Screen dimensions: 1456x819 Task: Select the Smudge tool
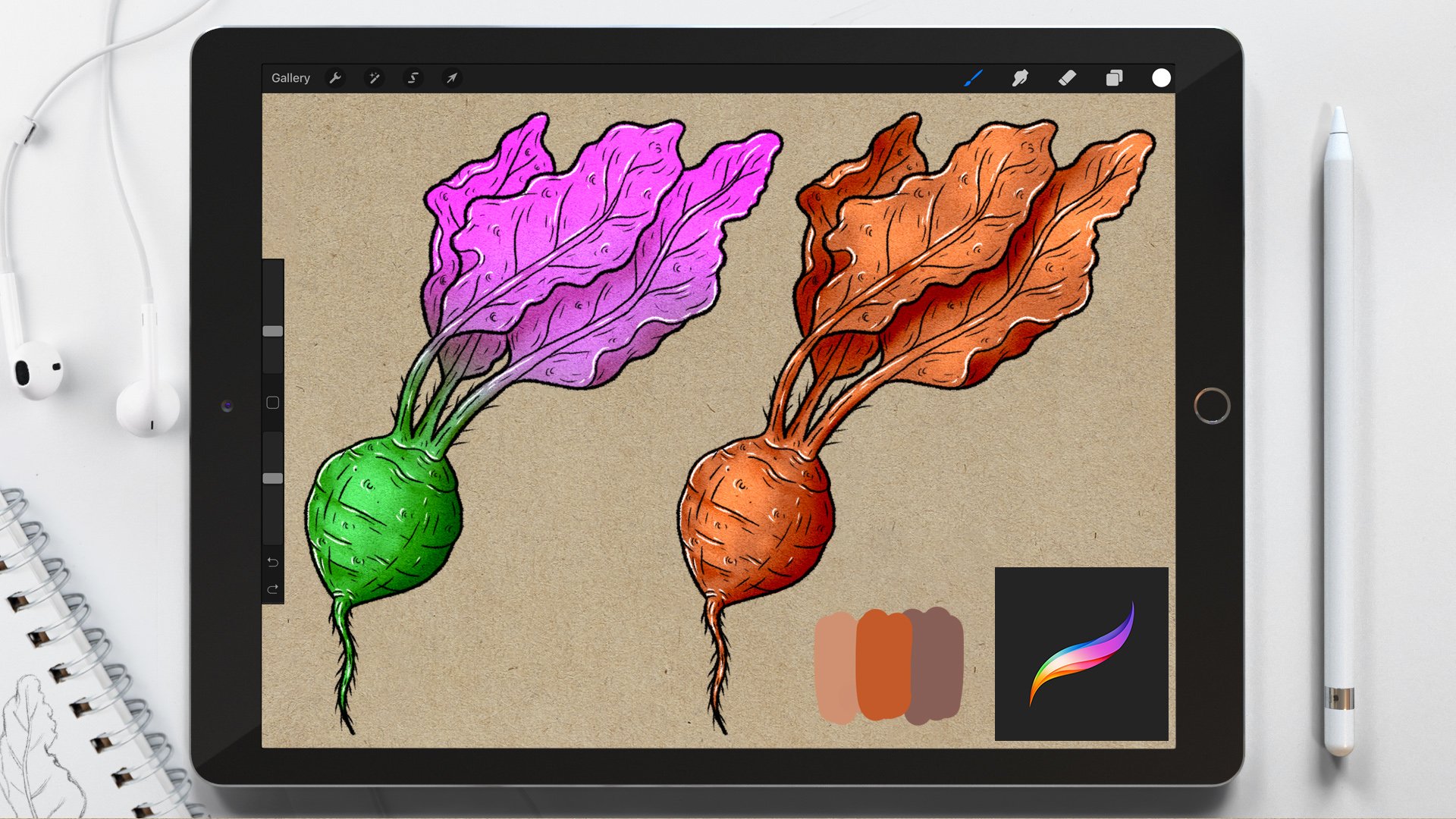pos(1020,78)
